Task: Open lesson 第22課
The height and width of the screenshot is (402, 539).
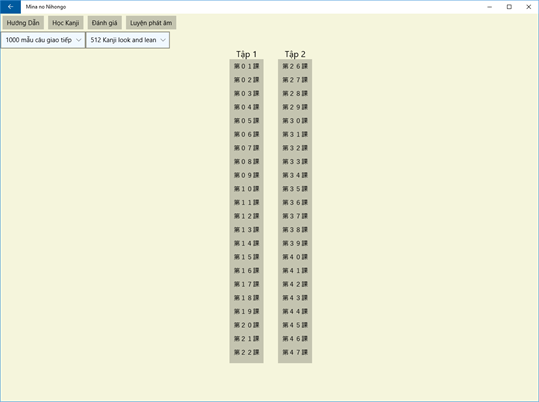Action: click(x=246, y=352)
